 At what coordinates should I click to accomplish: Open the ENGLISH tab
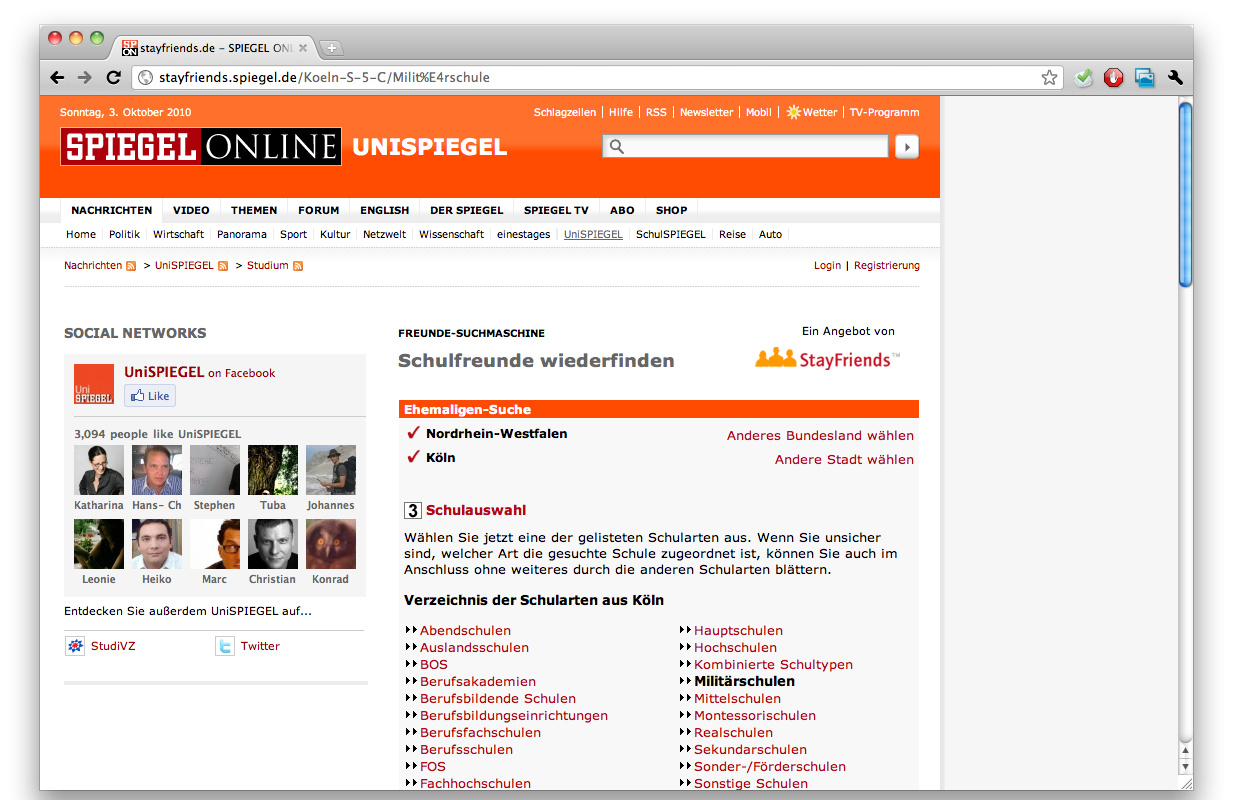[x=385, y=210]
